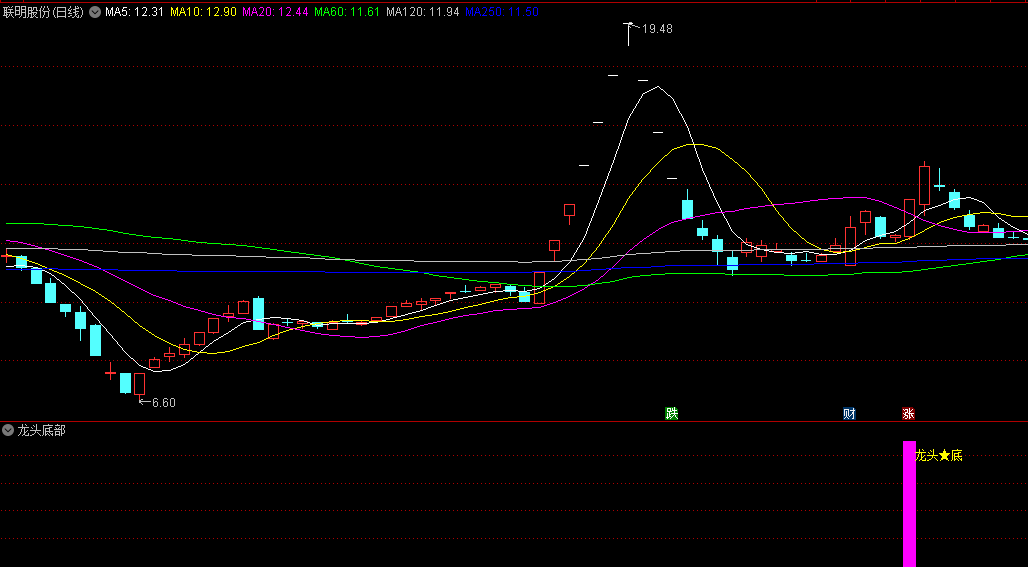Click the 6.60 low price arrow marker

(157, 402)
